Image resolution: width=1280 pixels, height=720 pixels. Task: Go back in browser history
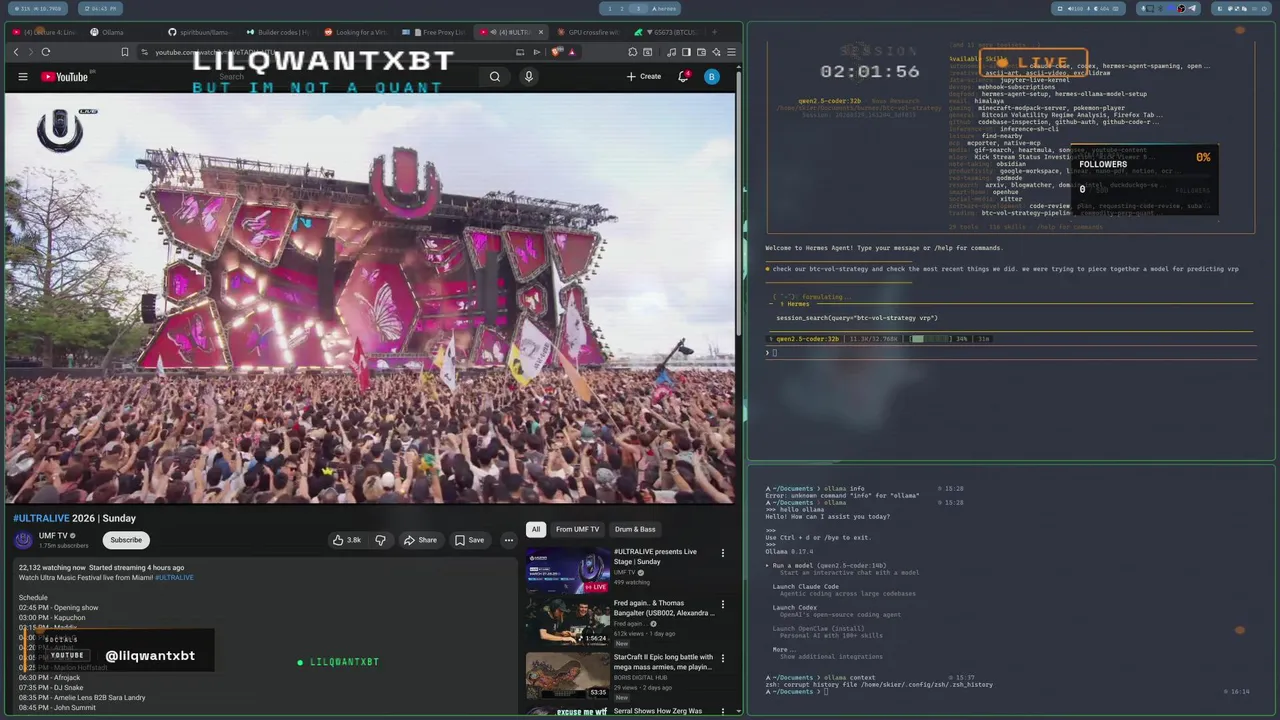tap(16, 52)
